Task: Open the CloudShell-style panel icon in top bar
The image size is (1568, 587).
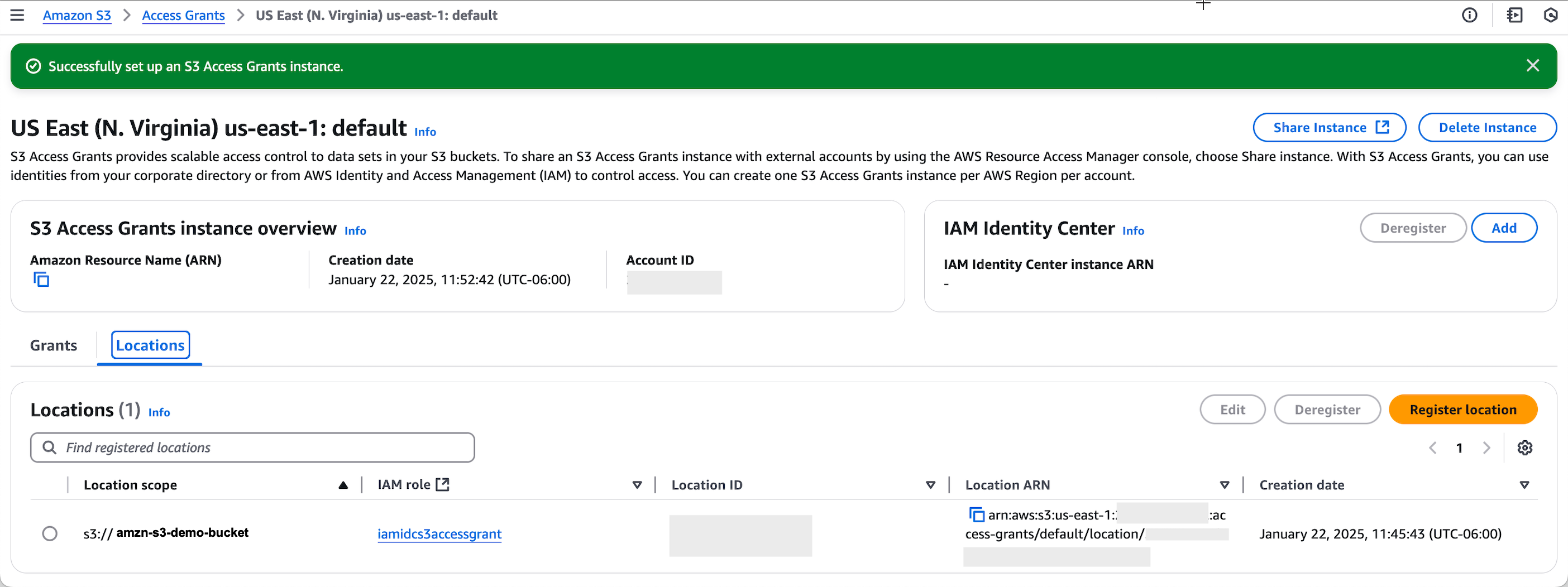Action: [x=1514, y=15]
